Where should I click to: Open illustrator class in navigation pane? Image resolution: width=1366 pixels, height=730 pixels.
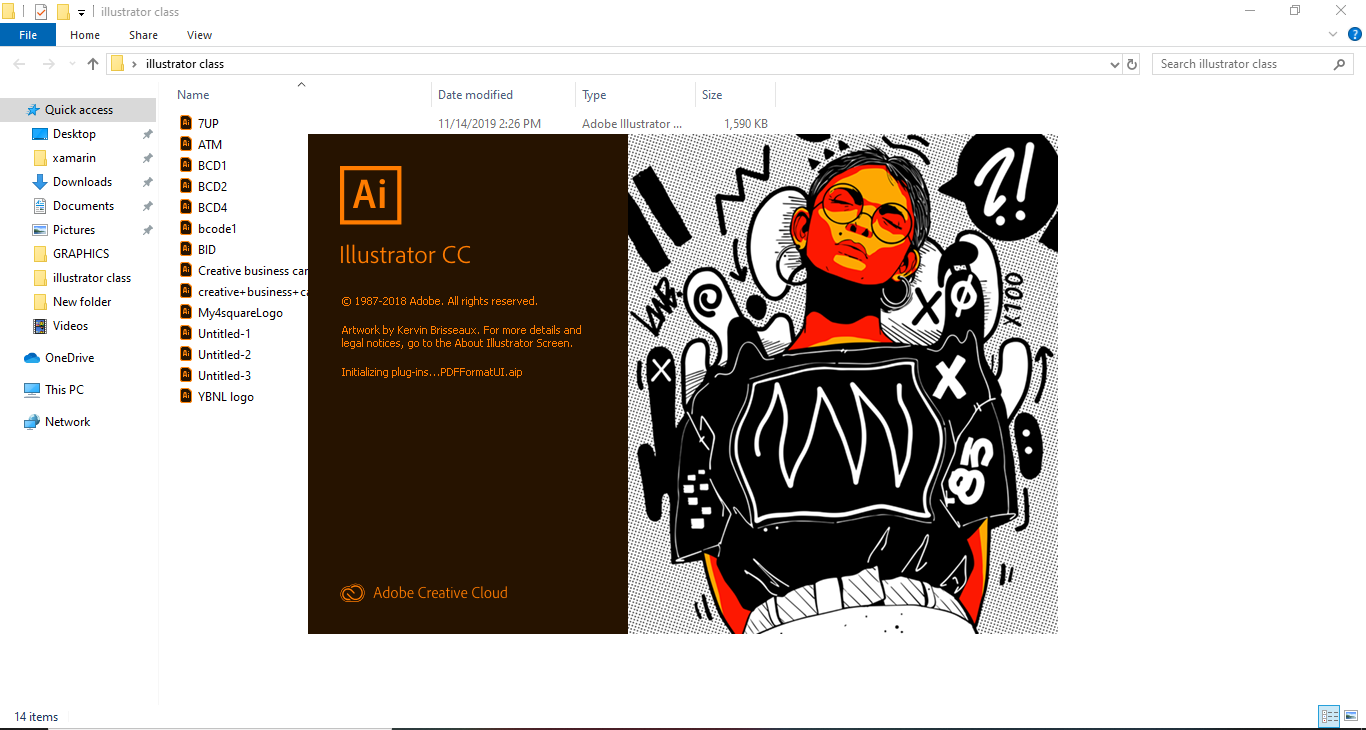tap(92, 278)
